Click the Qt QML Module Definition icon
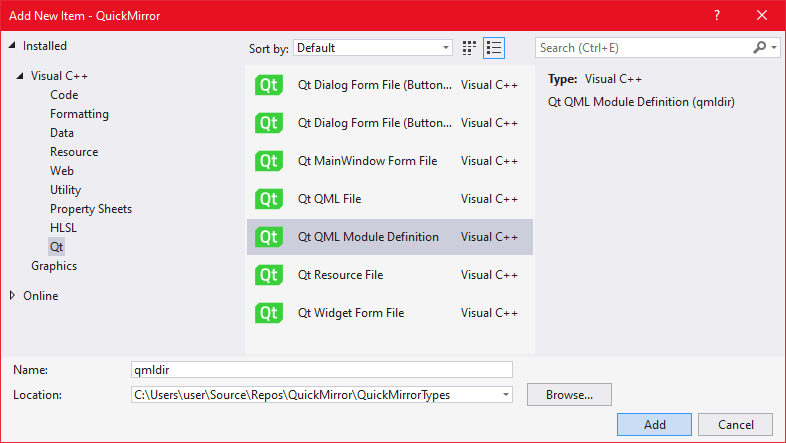 [268, 237]
